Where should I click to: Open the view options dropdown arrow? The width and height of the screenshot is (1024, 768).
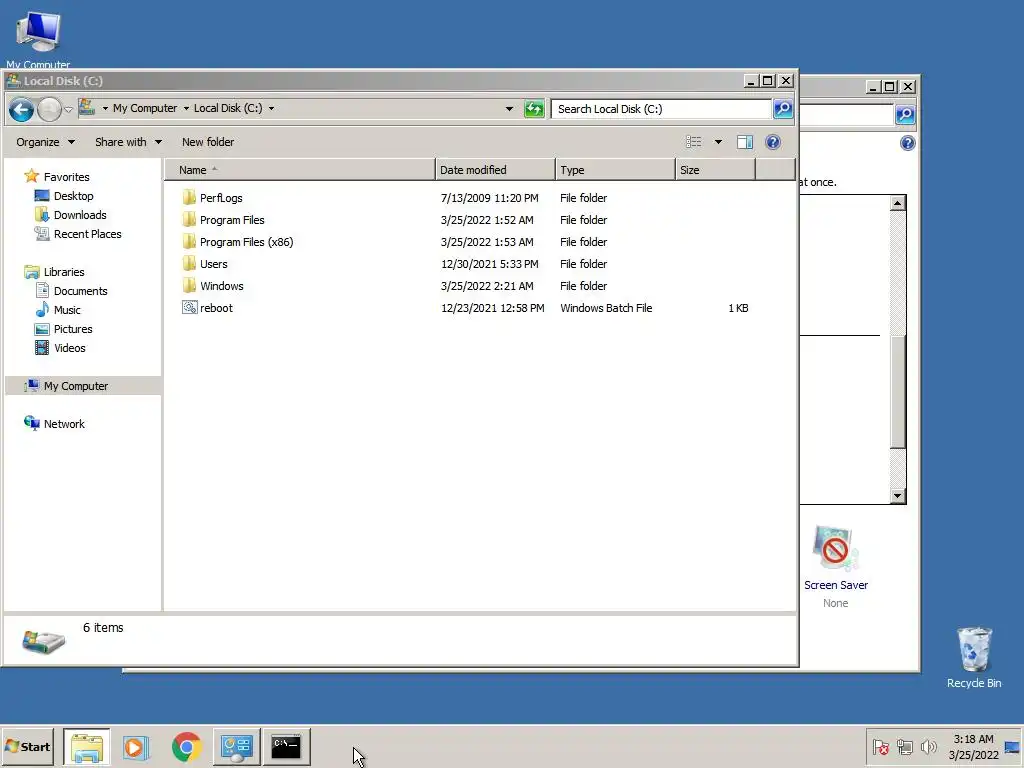(718, 142)
